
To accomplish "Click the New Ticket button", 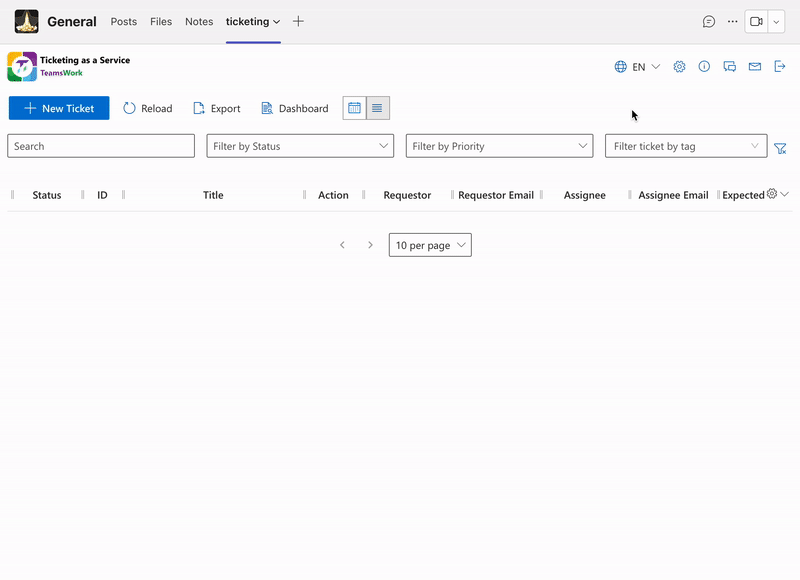I will pyautogui.click(x=59, y=108).
